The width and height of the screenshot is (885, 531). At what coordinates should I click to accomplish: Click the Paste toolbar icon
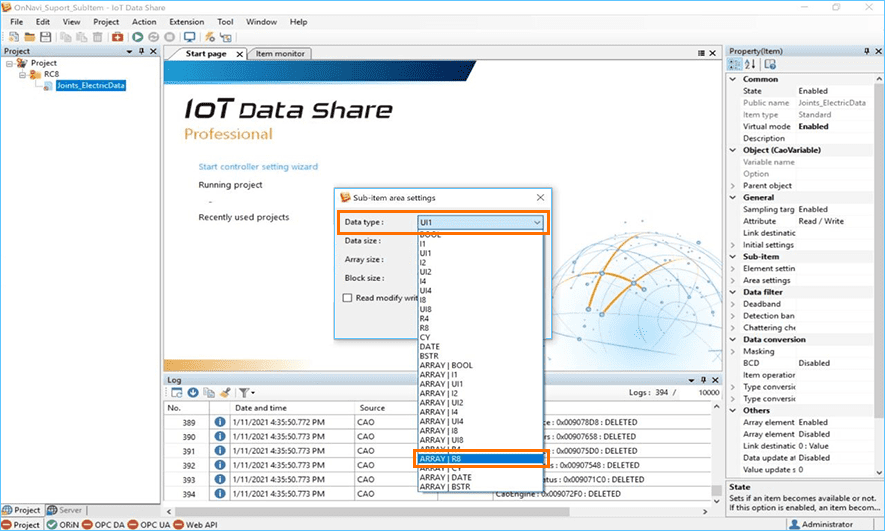click(x=81, y=37)
